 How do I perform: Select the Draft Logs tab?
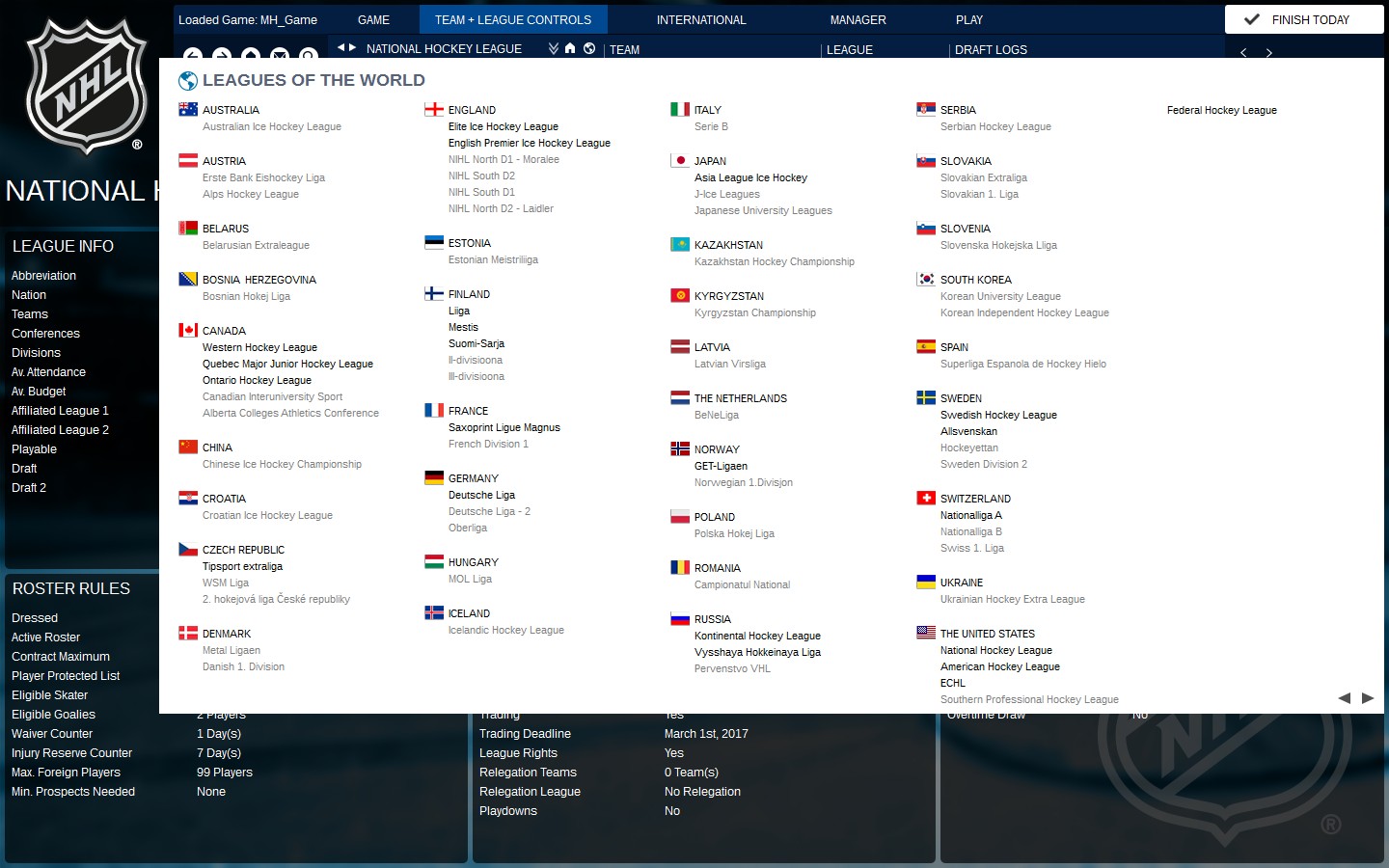[x=991, y=49]
